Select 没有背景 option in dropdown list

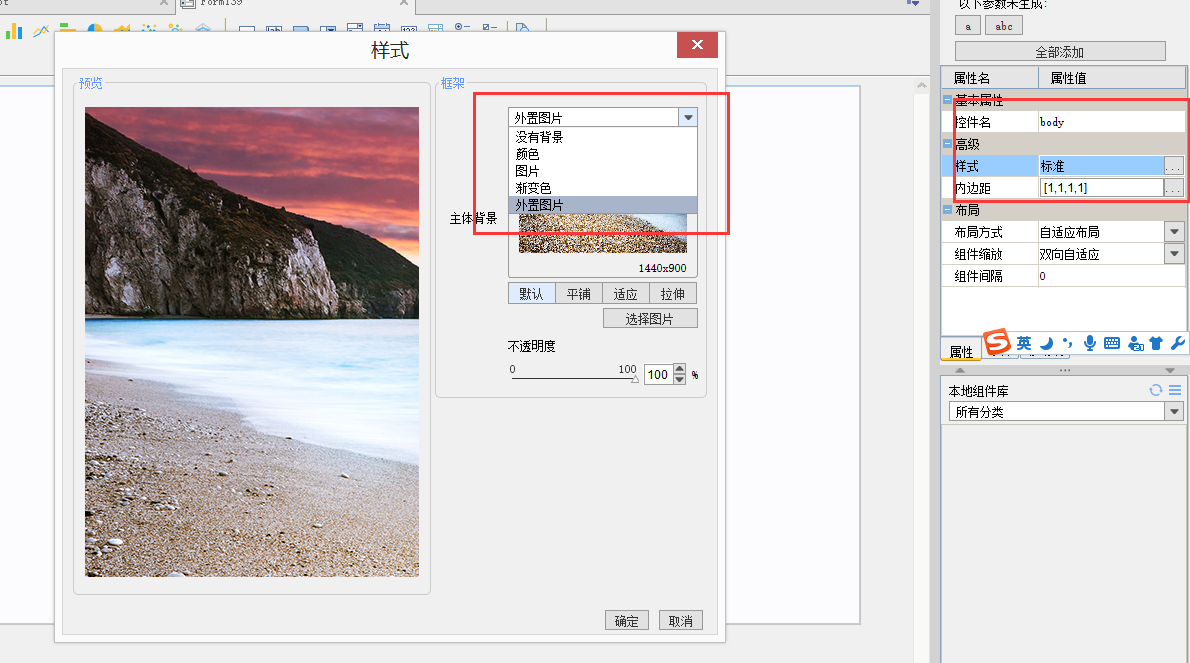(x=539, y=137)
